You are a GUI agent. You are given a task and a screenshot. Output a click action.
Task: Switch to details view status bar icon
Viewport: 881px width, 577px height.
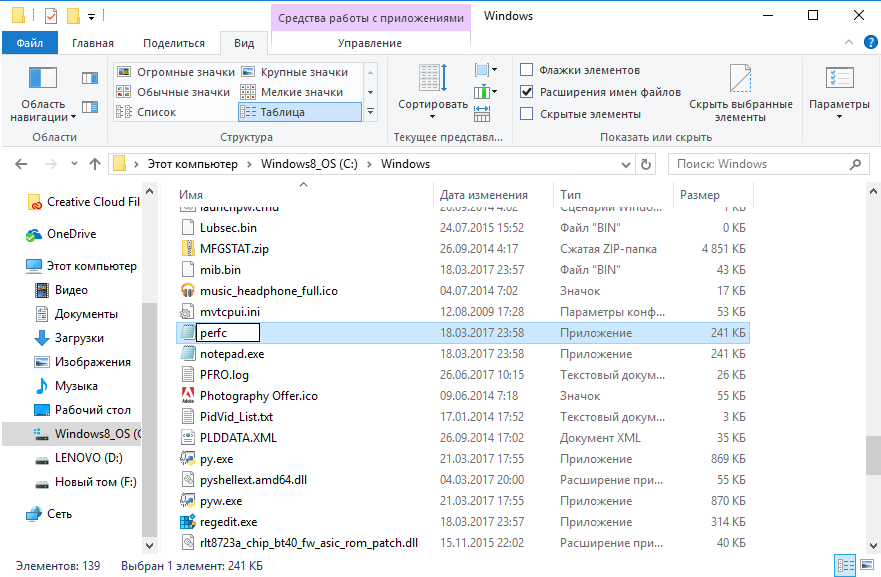[845, 566]
